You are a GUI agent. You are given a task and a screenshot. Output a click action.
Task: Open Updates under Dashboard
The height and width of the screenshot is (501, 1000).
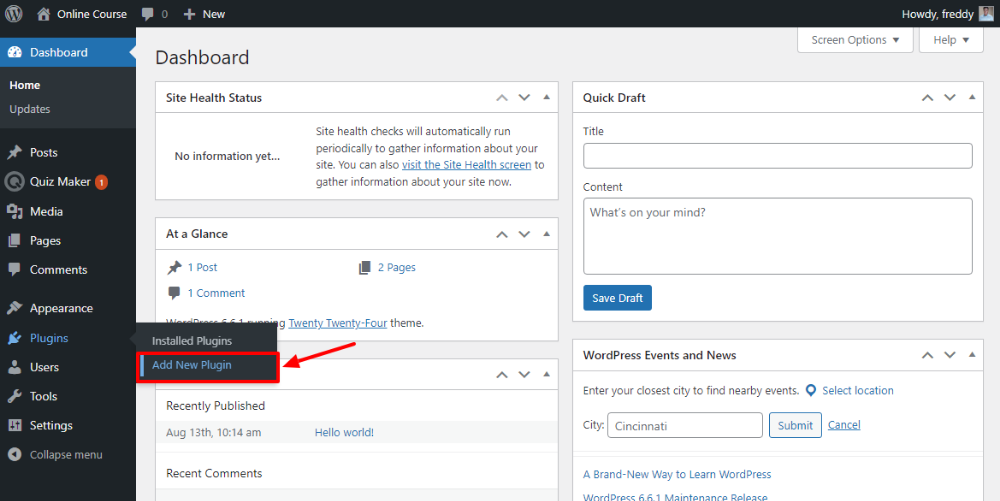[29, 109]
